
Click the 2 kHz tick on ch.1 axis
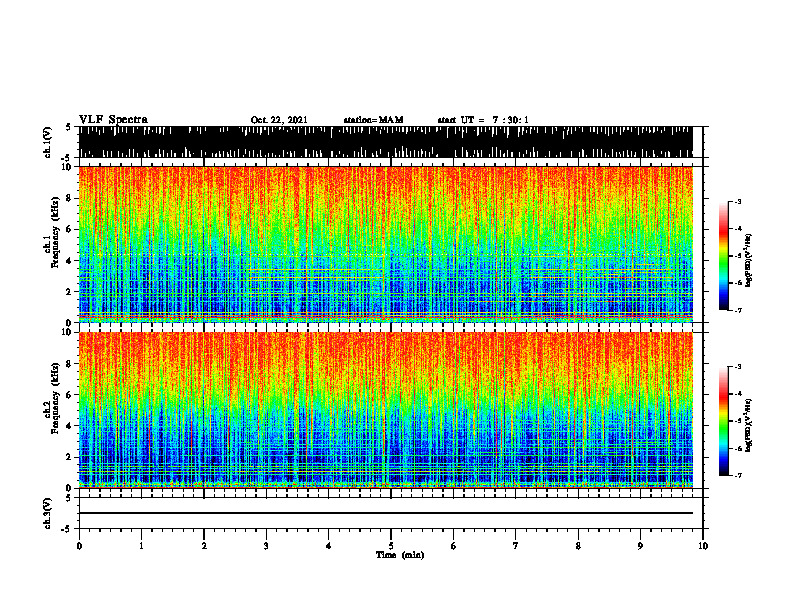coord(70,291)
